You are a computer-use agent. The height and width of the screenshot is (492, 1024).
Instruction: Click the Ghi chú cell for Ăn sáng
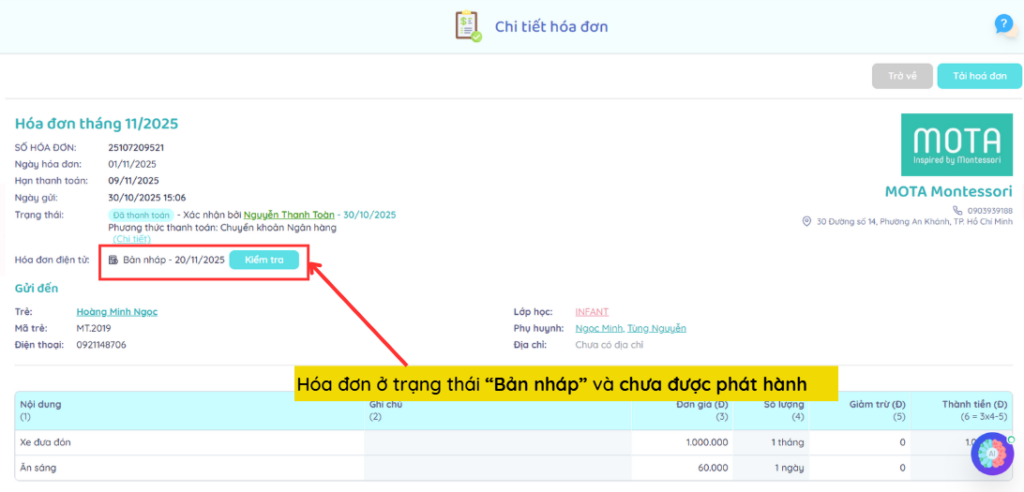click(496, 467)
